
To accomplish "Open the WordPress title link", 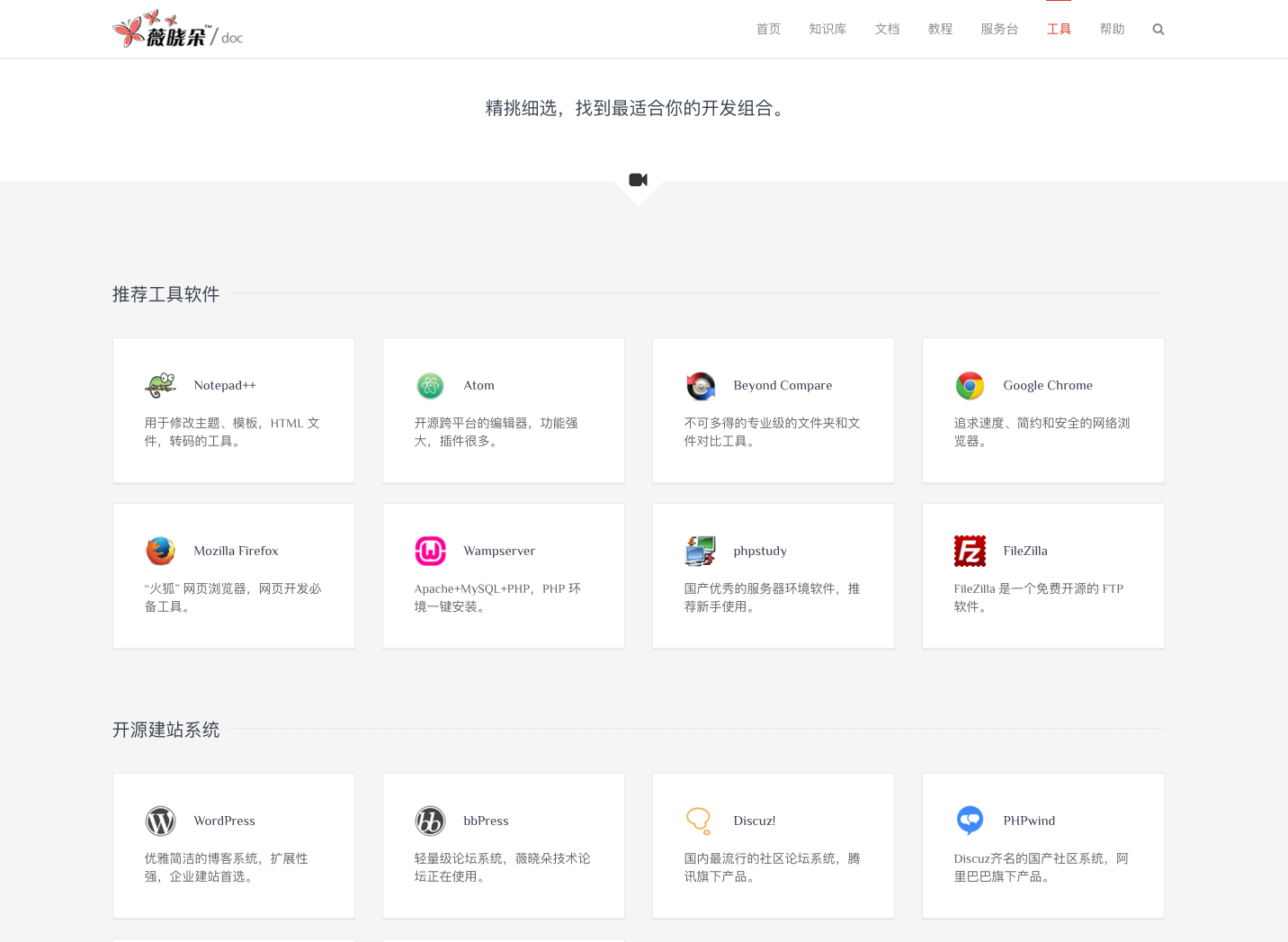I will [x=225, y=821].
